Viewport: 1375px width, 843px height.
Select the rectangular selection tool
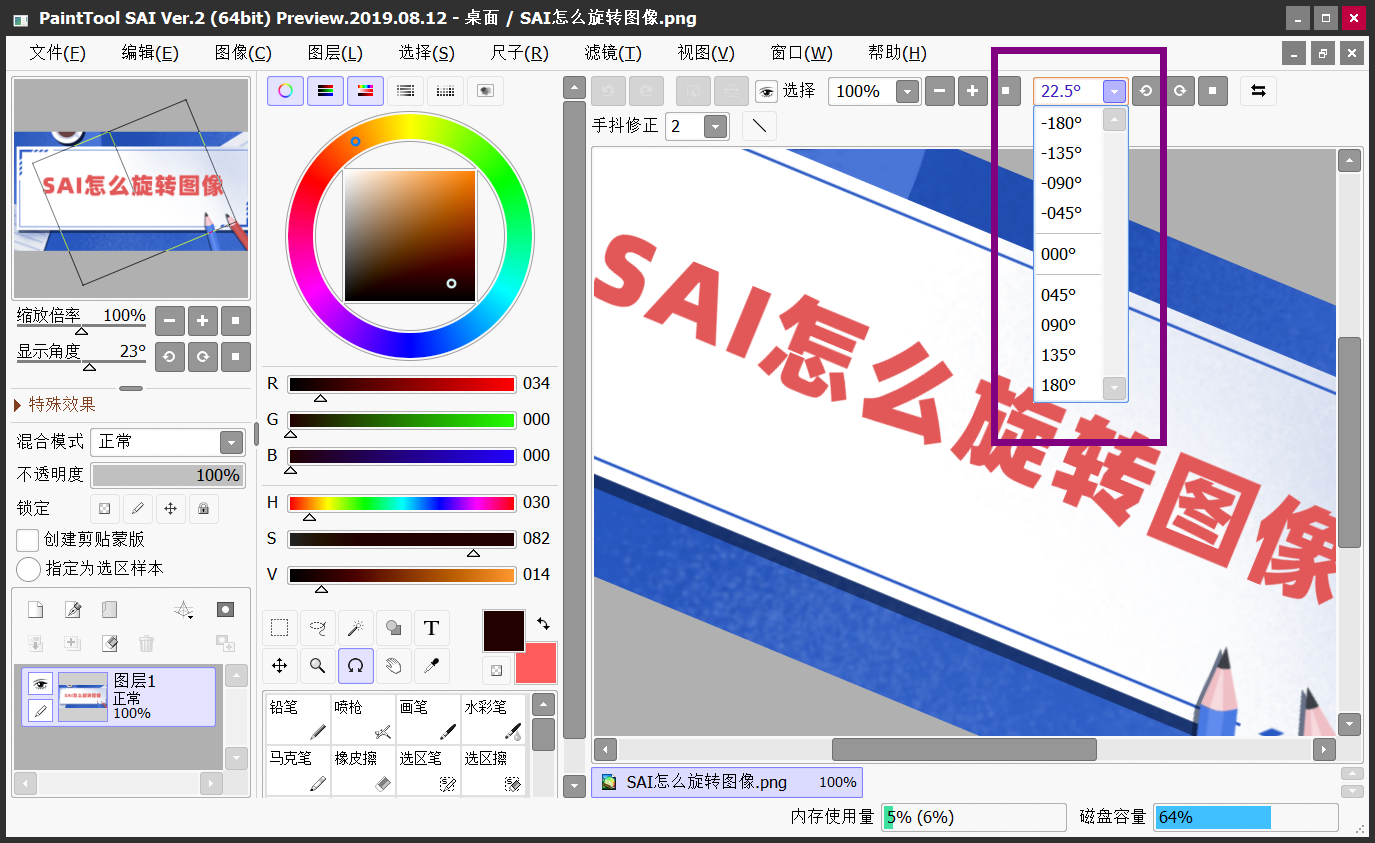click(x=280, y=628)
